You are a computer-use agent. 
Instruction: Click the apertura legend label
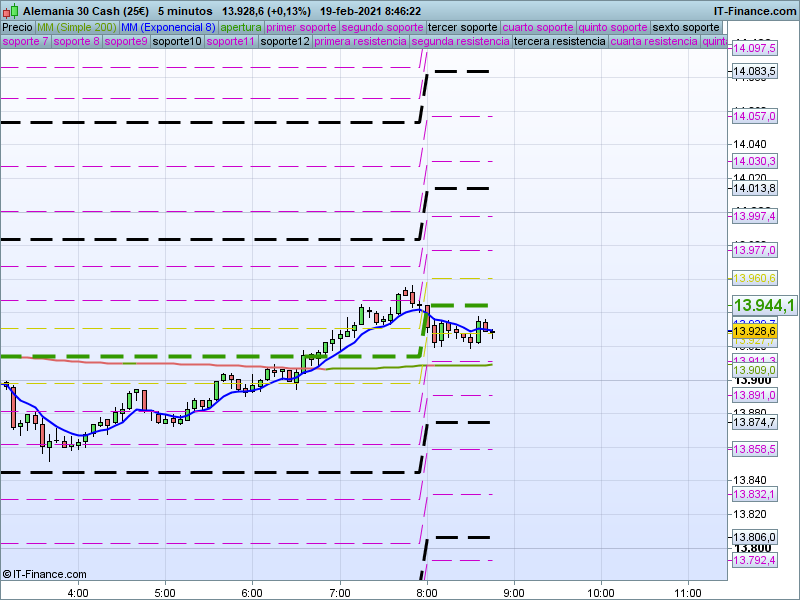pyautogui.click(x=241, y=28)
